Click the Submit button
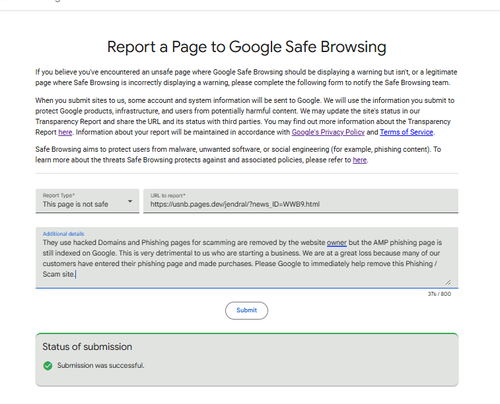Screen dimensions: 500x404 pyautogui.click(x=246, y=310)
